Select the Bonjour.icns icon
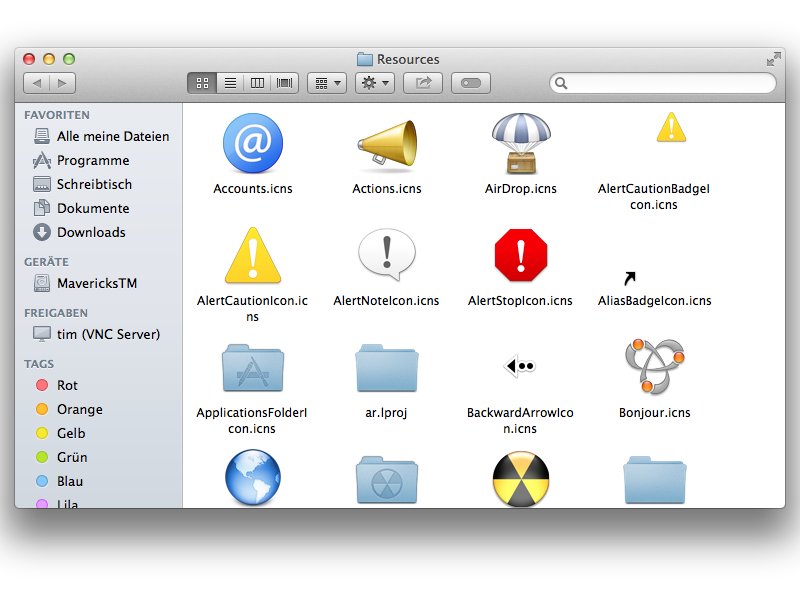 pyautogui.click(x=655, y=366)
